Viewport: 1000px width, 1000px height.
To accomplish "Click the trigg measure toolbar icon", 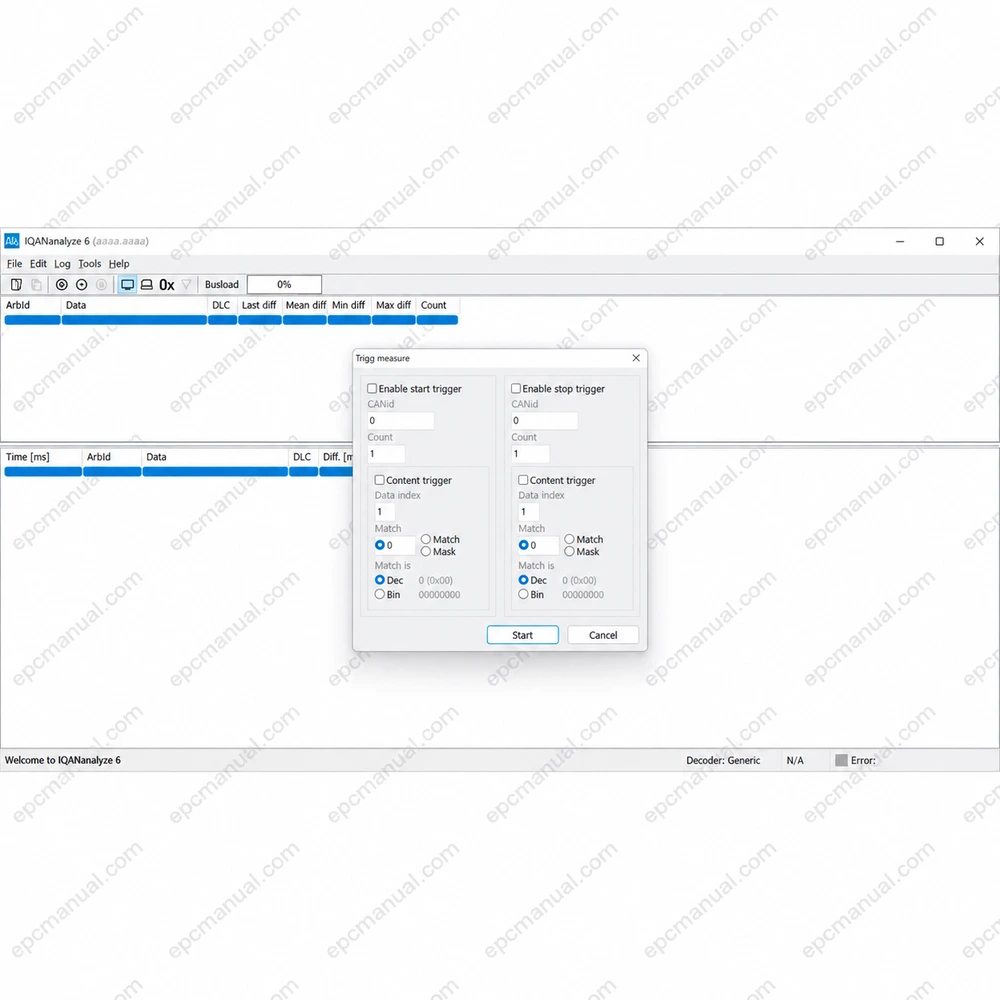I will tap(82, 284).
